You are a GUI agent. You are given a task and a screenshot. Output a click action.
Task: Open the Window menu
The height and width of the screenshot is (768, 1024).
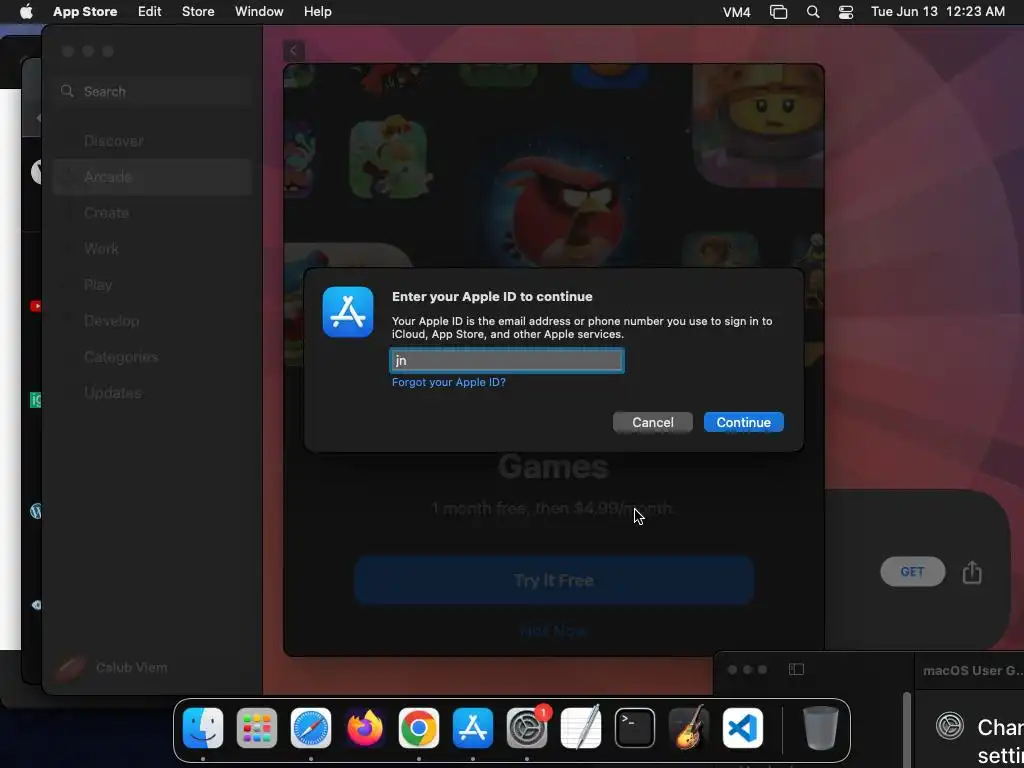coord(259,12)
